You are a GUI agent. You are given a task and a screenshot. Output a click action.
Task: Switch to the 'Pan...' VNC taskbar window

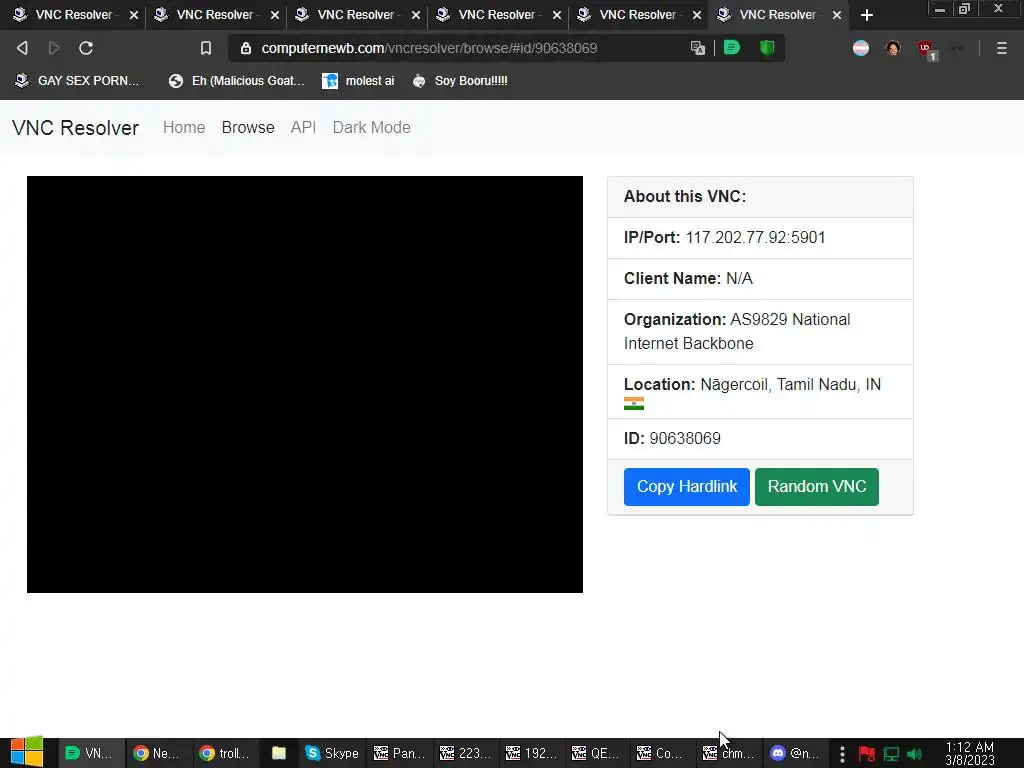pos(399,753)
